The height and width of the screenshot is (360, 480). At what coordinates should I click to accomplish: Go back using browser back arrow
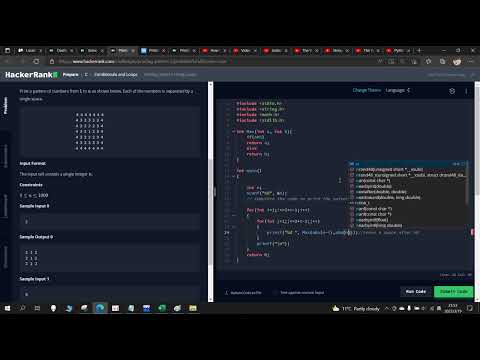point(7,61)
